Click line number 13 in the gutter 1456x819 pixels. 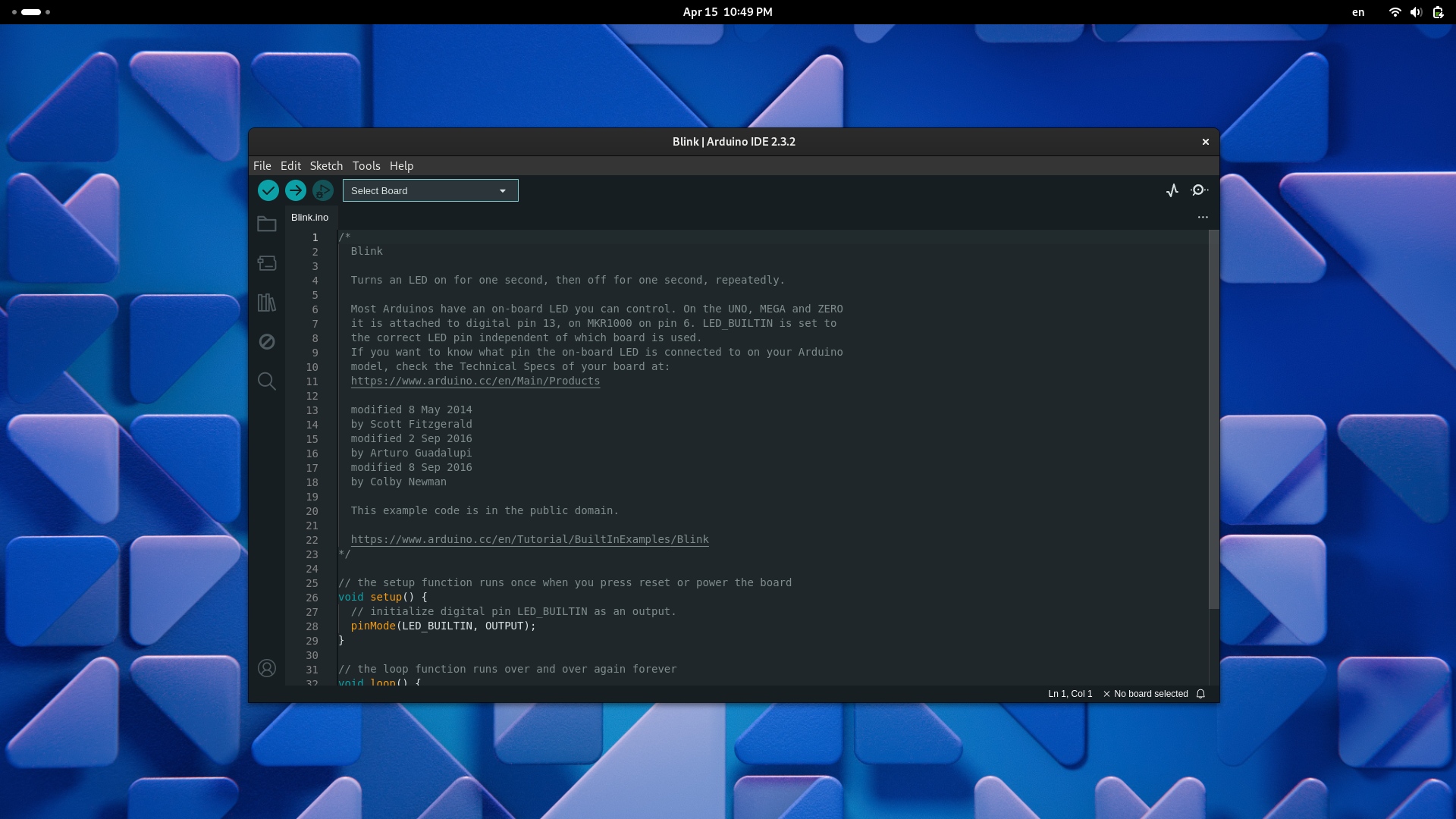click(x=312, y=410)
